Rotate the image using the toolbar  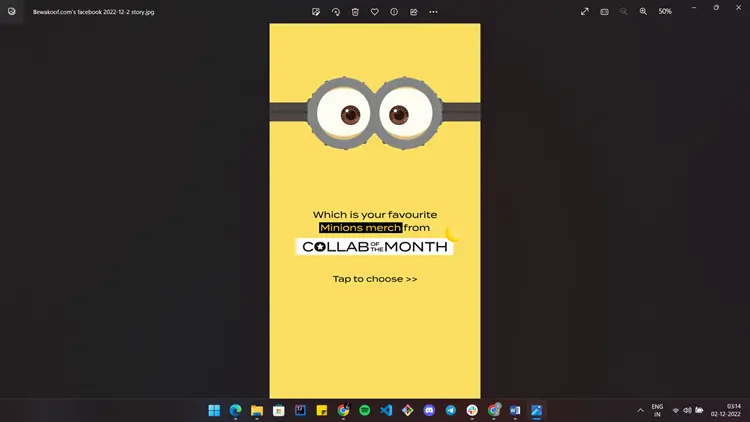coord(336,12)
